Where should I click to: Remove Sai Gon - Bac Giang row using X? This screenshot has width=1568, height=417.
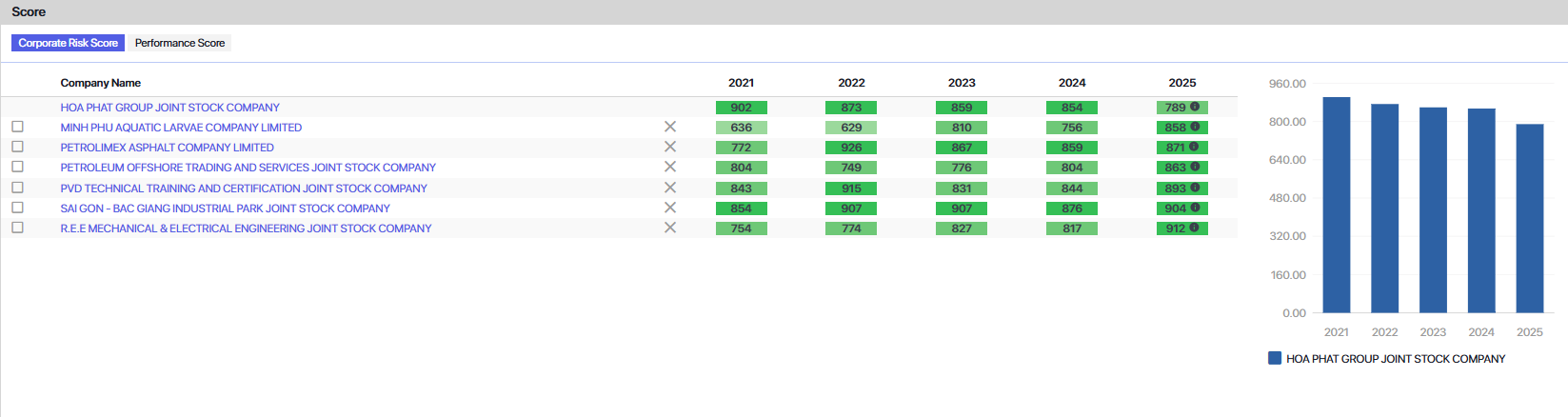(670, 208)
